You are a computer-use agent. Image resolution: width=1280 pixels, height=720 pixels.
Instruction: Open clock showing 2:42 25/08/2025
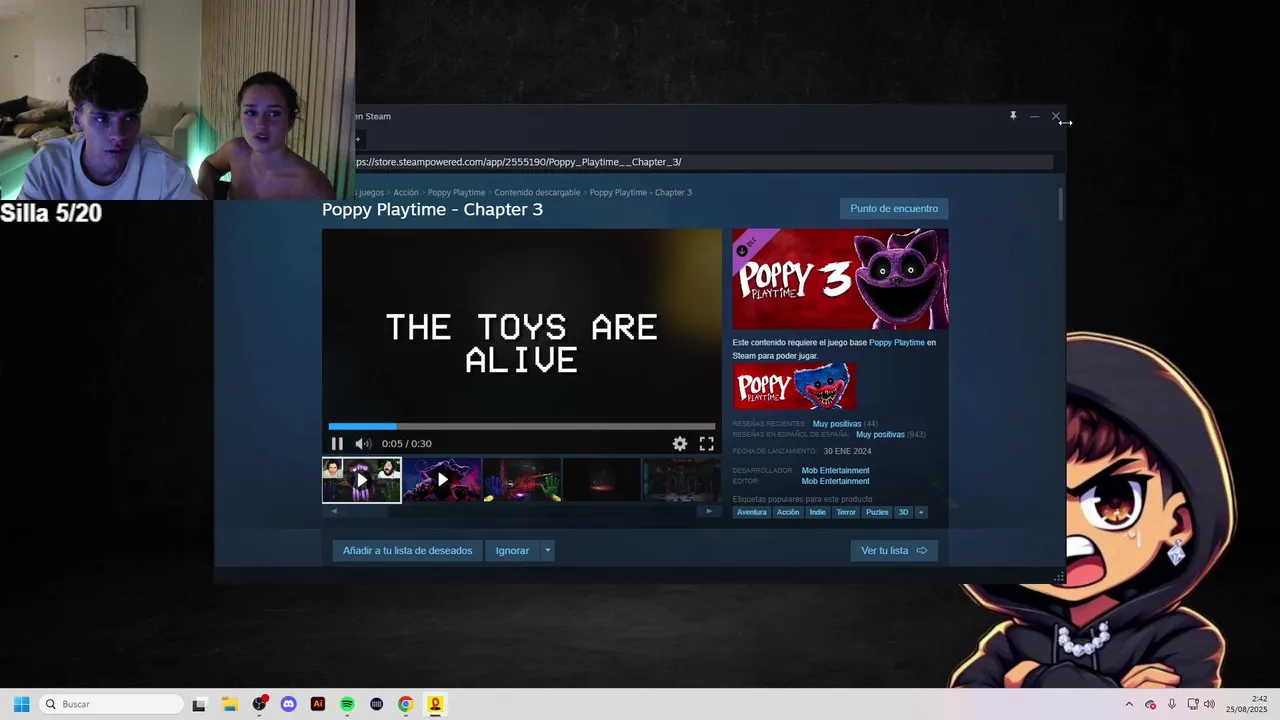pyautogui.click(x=1246, y=704)
